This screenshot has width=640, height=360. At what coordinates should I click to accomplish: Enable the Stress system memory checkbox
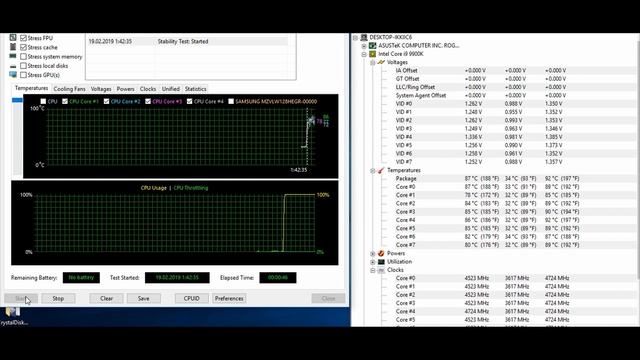pos(23,57)
